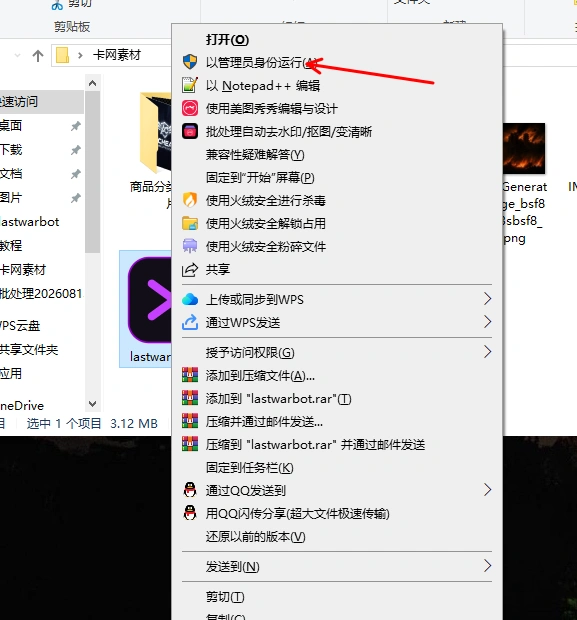Choose 以 Notepad++ 编辑
577x620 pixels.
(x=337, y=85)
